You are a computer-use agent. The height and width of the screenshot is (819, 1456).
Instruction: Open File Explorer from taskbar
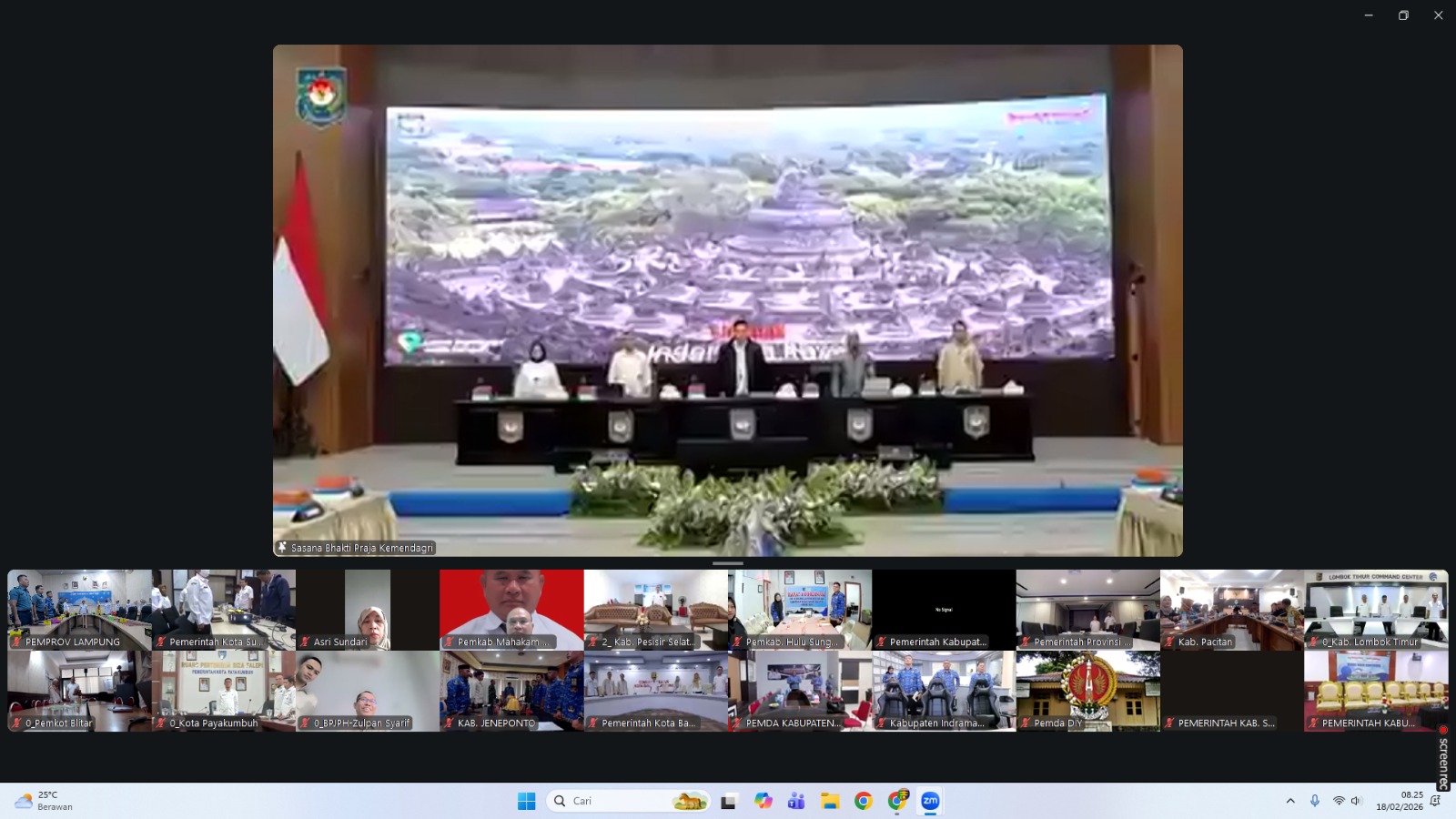[x=830, y=801]
